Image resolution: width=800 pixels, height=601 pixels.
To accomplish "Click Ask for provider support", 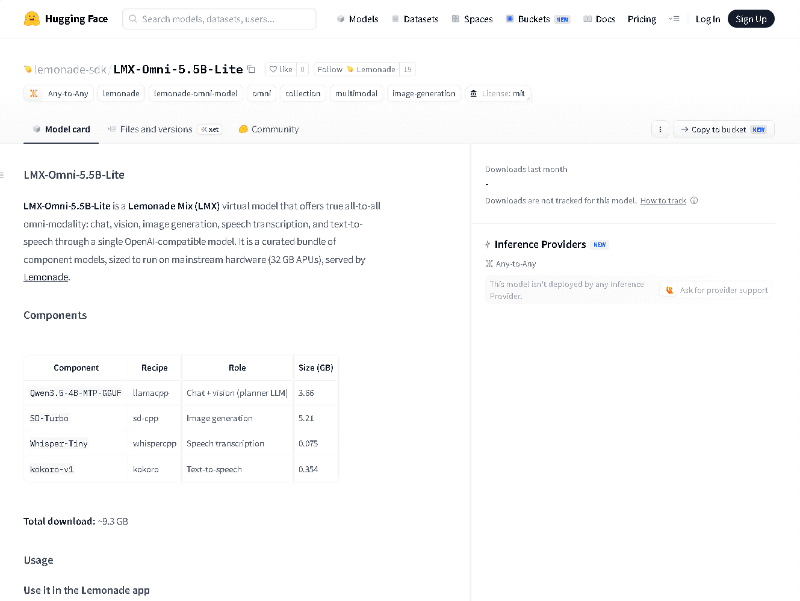I will 716,290.
